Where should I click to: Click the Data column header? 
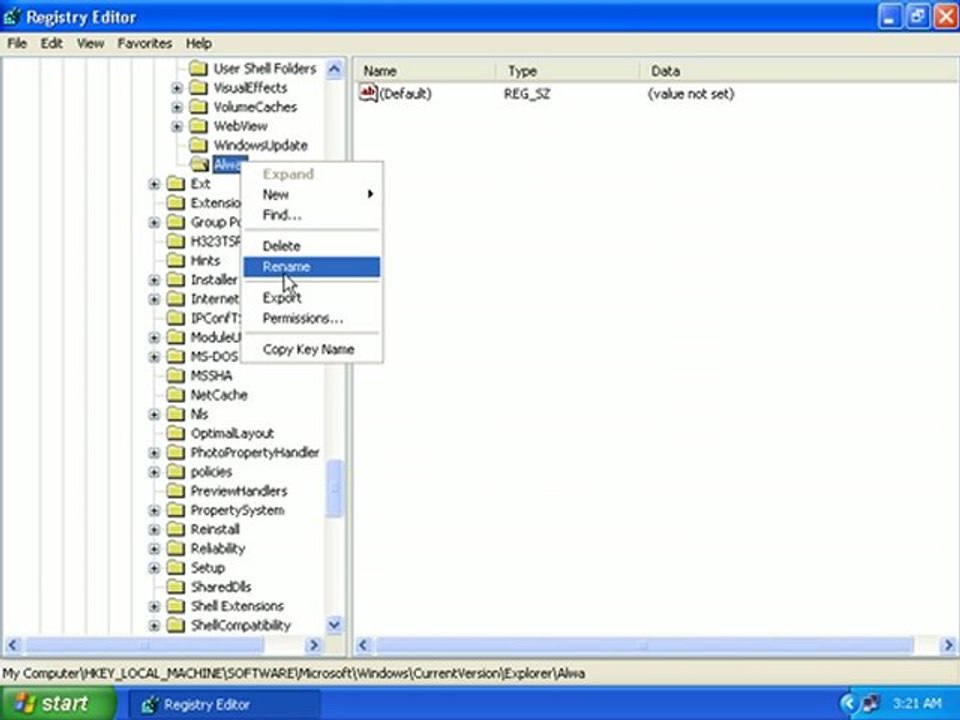[800, 71]
